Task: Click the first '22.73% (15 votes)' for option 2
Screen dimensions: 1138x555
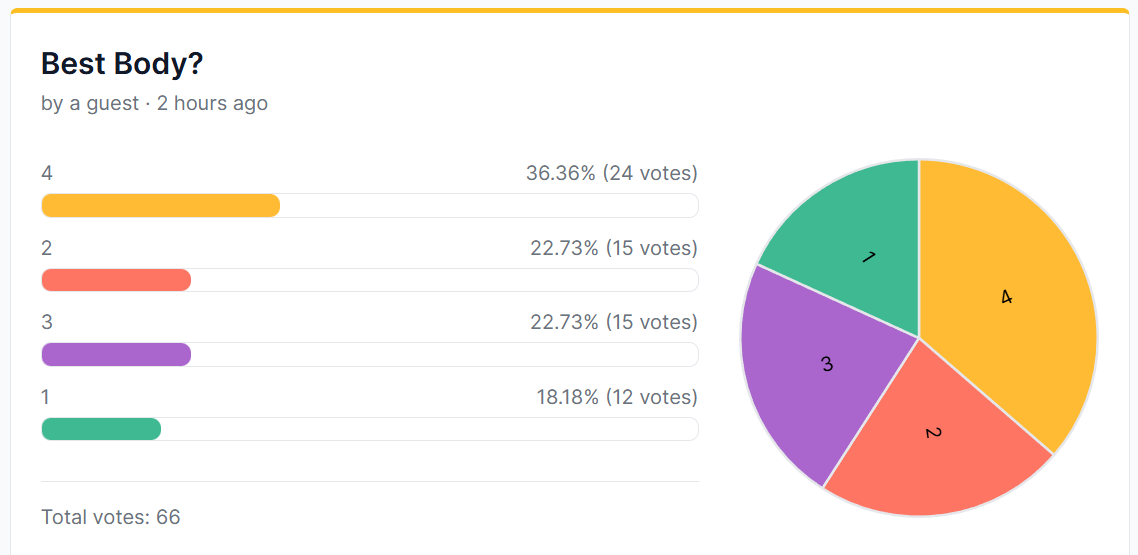Action: coord(614,248)
